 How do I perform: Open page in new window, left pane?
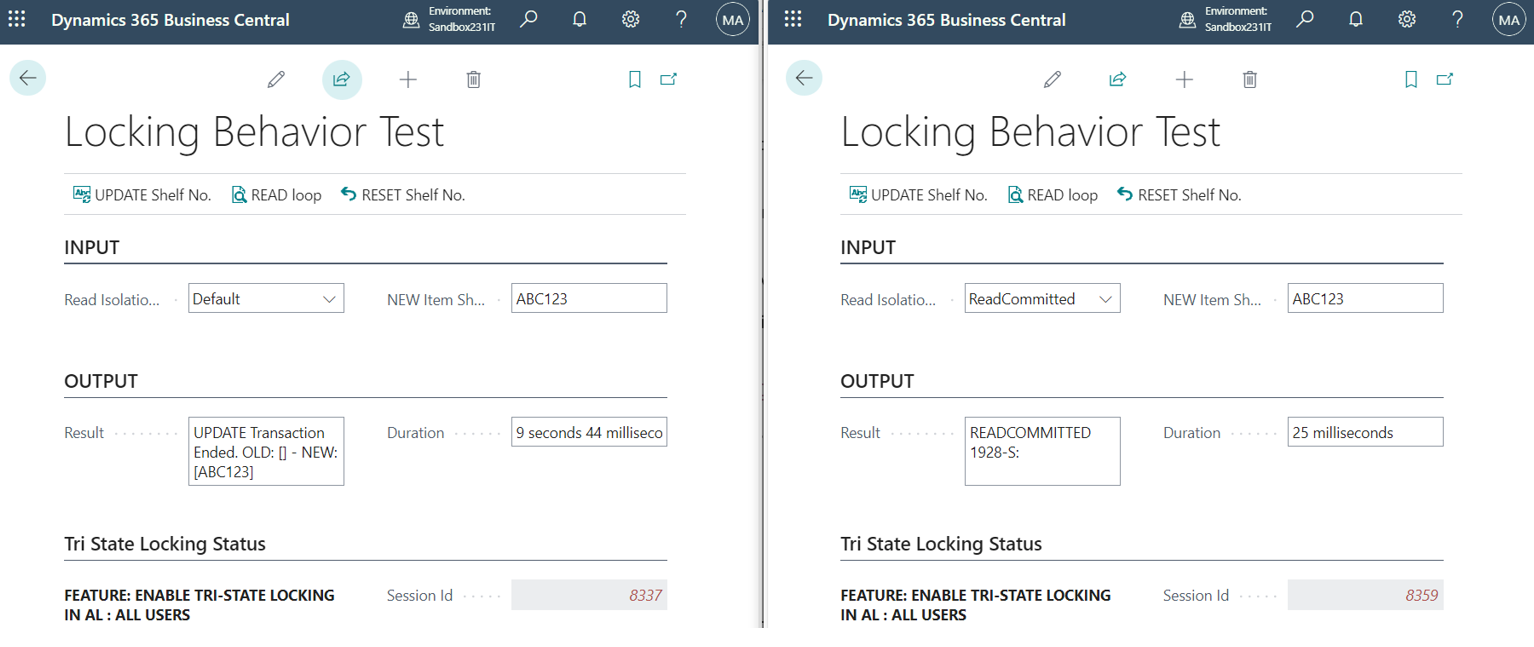669,79
